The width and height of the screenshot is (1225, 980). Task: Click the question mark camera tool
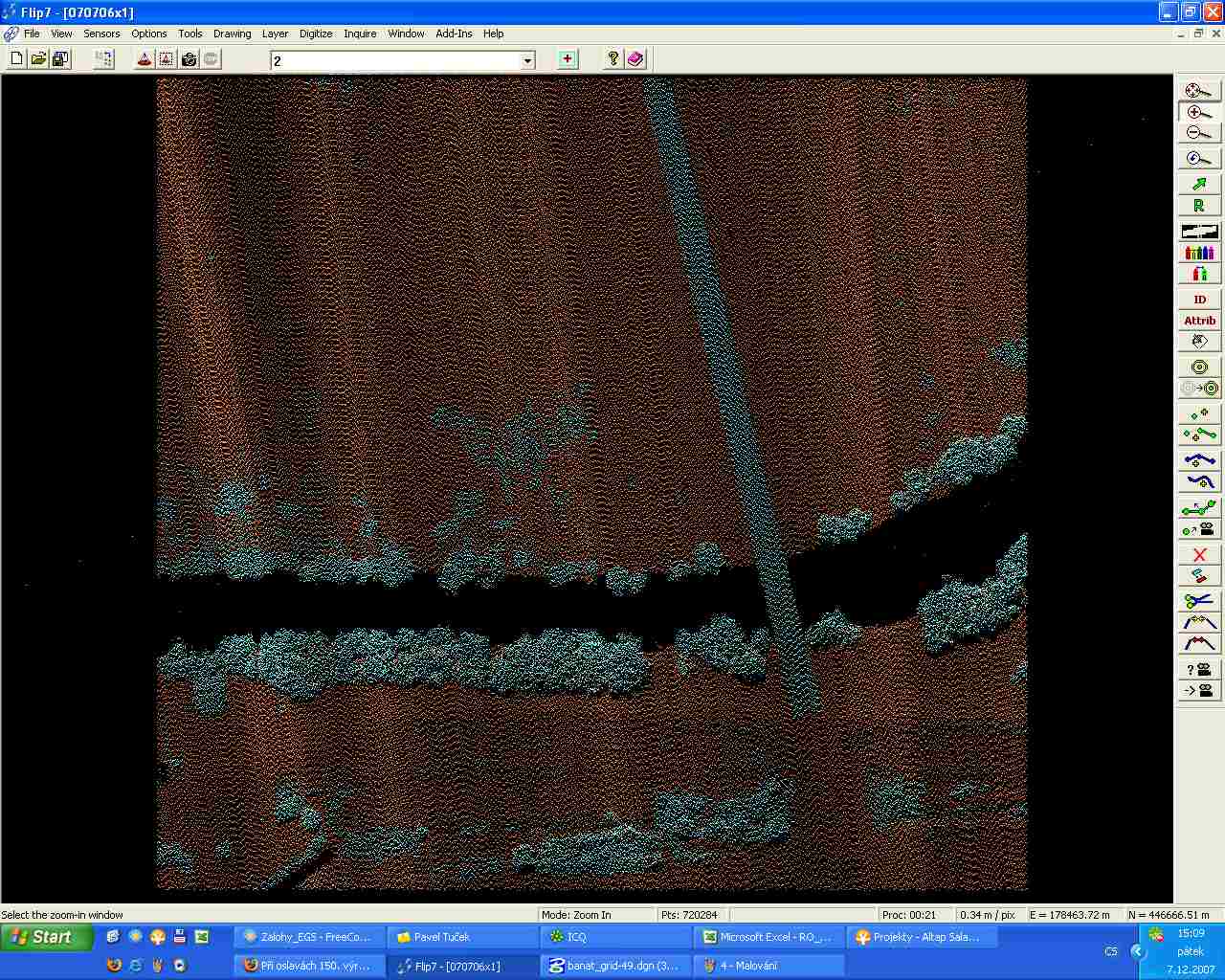click(x=1198, y=669)
